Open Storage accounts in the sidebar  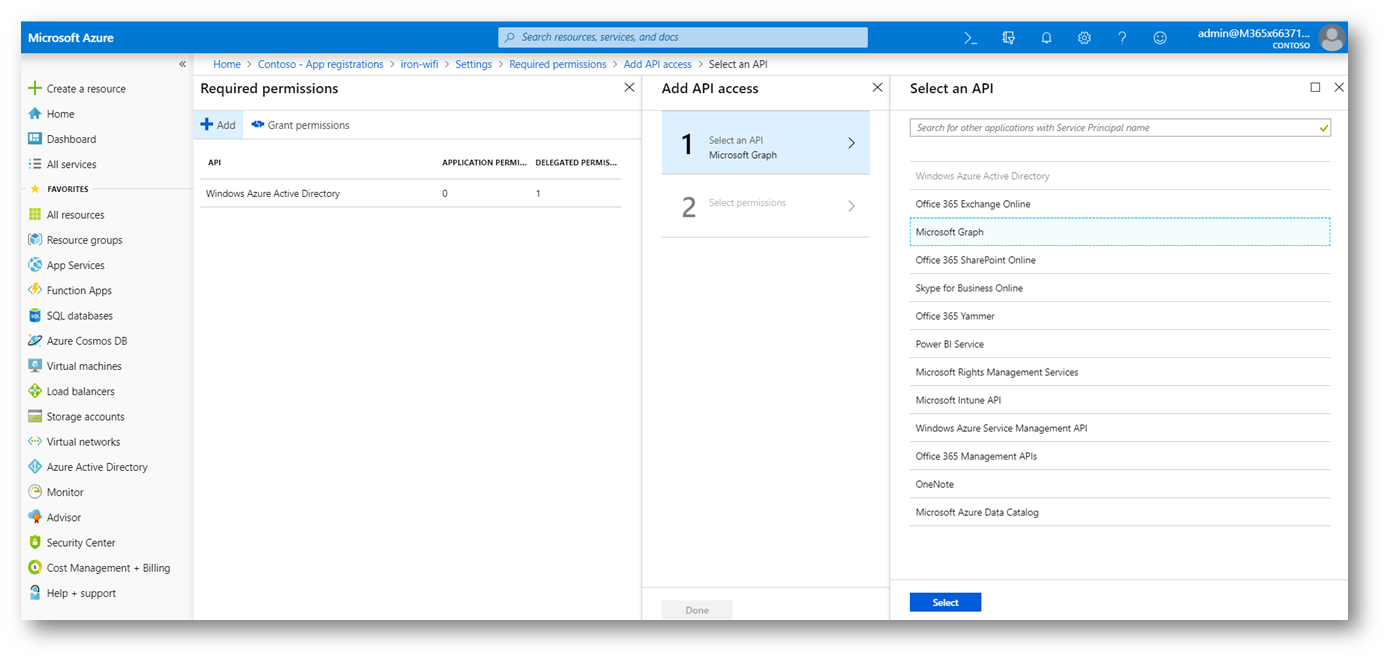[76, 417]
